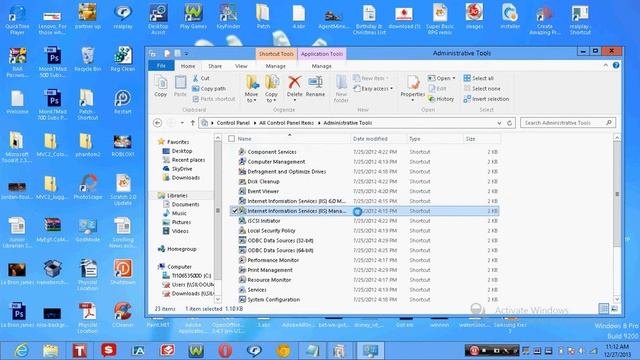This screenshot has width=640, height=360.
Task: Open Properties from the ribbon
Action: pyautogui.click(x=413, y=88)
